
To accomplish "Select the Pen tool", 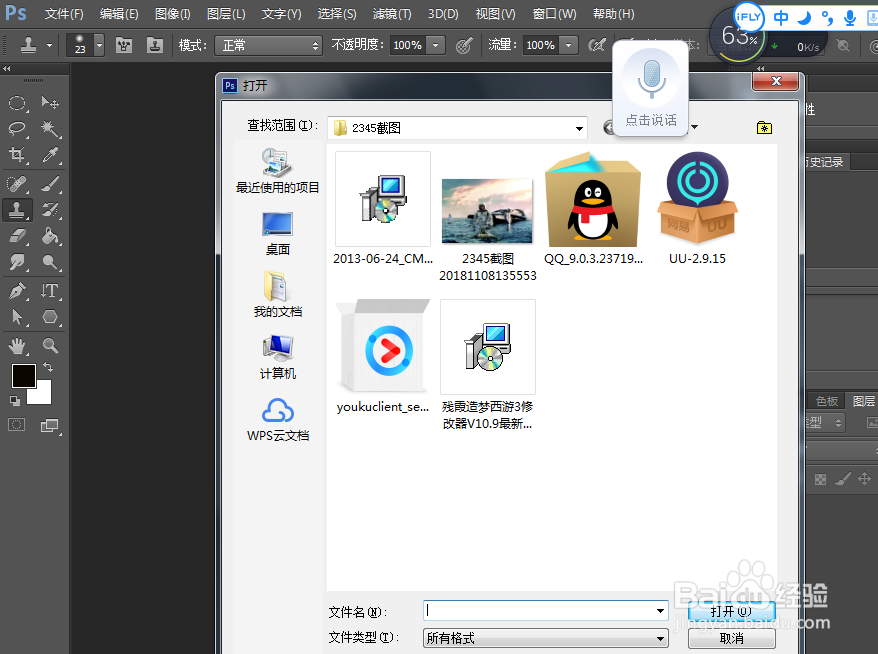I will tap(17, 290).
